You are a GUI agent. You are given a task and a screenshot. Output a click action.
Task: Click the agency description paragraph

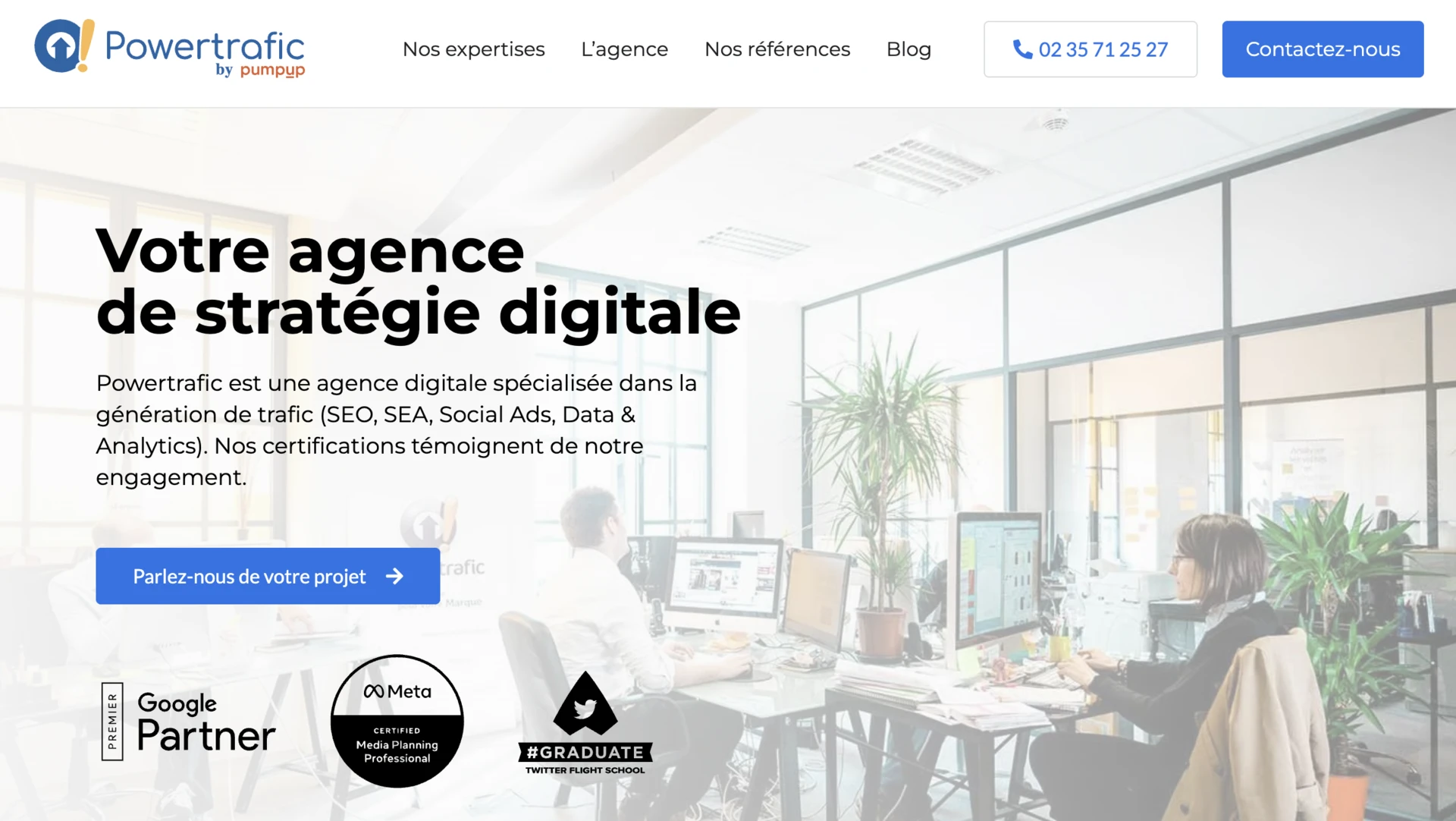click(x=397, y=430)
